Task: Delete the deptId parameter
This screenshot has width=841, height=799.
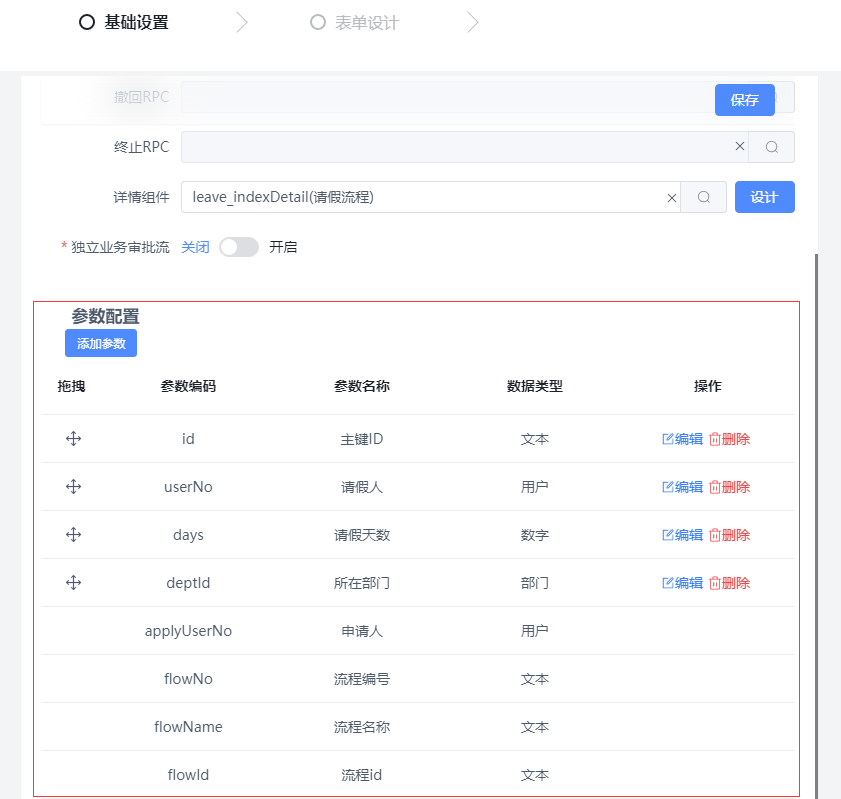Action: tap(729, 583)
